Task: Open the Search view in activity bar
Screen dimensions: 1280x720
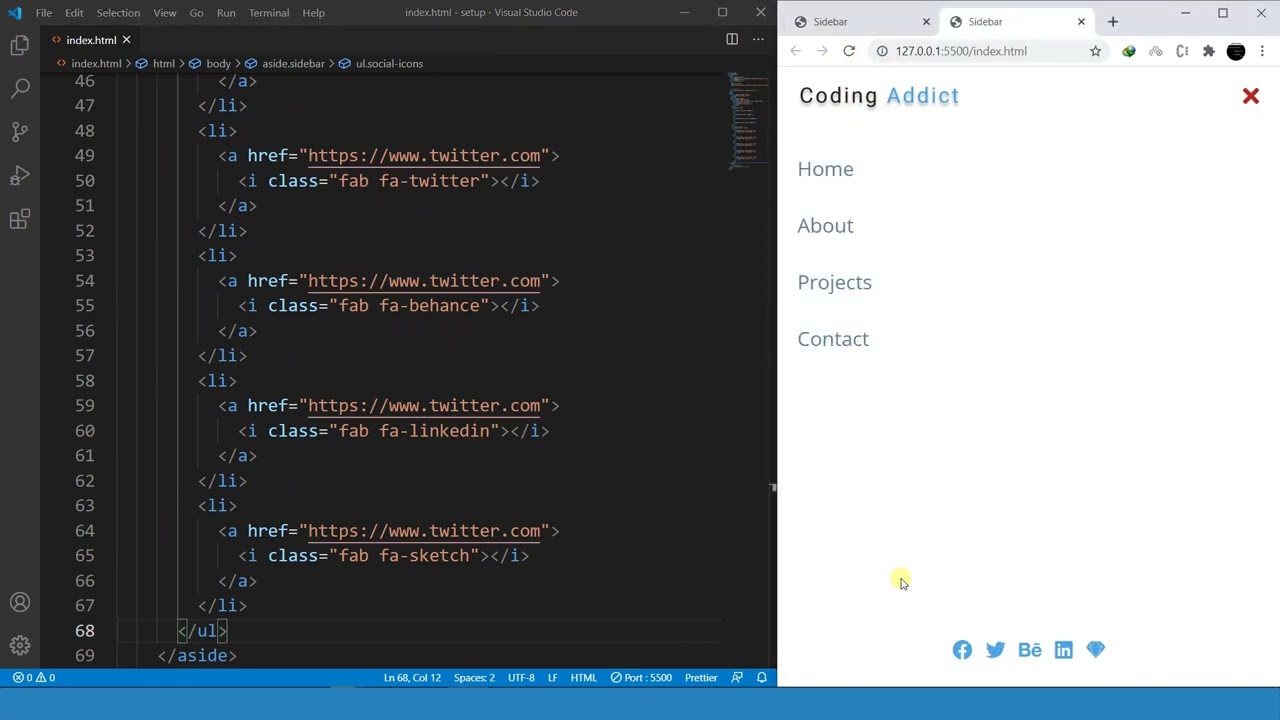Action: (20, 89)
